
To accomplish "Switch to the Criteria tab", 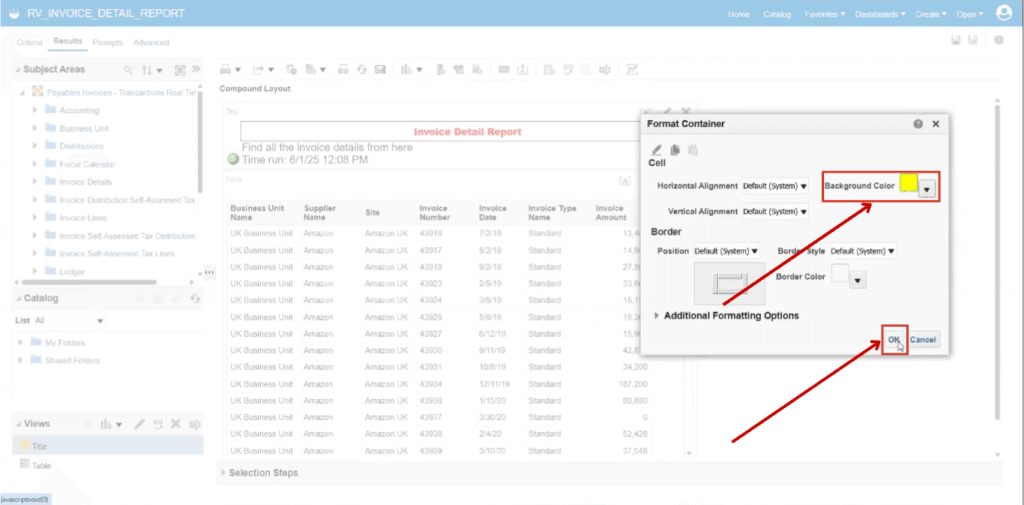I will click(30, 42).
